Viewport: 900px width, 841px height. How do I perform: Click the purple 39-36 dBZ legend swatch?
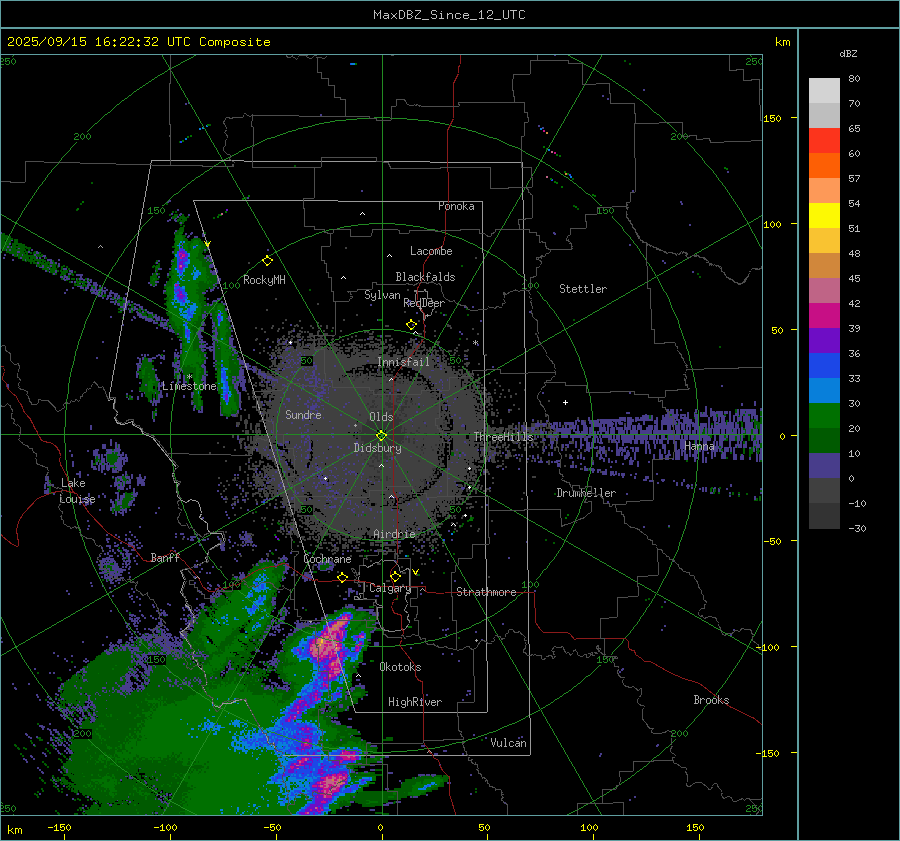824,341
